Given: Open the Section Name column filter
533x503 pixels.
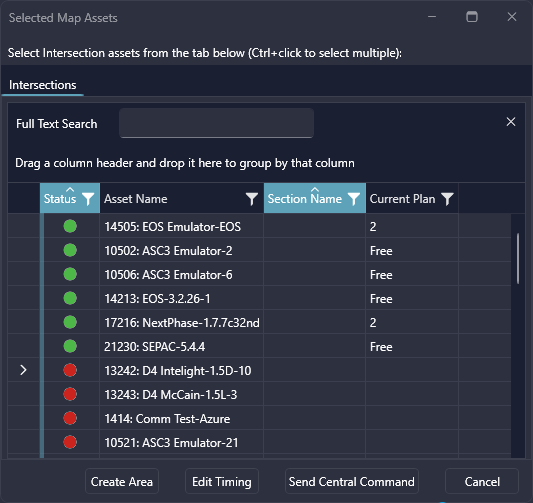Looking at the screenshot, I should pos(354,199).
